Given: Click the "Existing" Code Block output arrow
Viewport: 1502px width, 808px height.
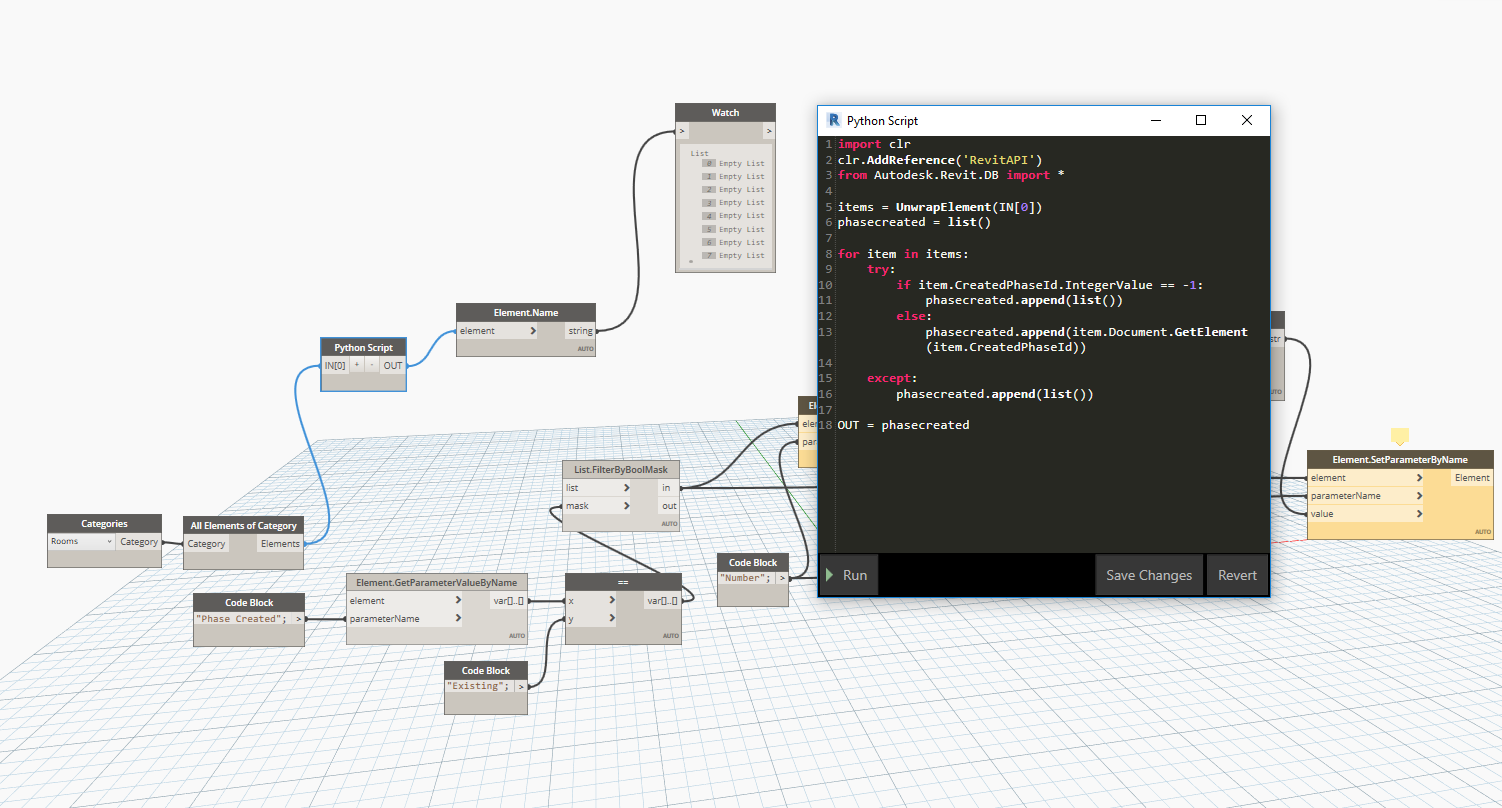Looking at the screenshot, I should tap(522, 686).
